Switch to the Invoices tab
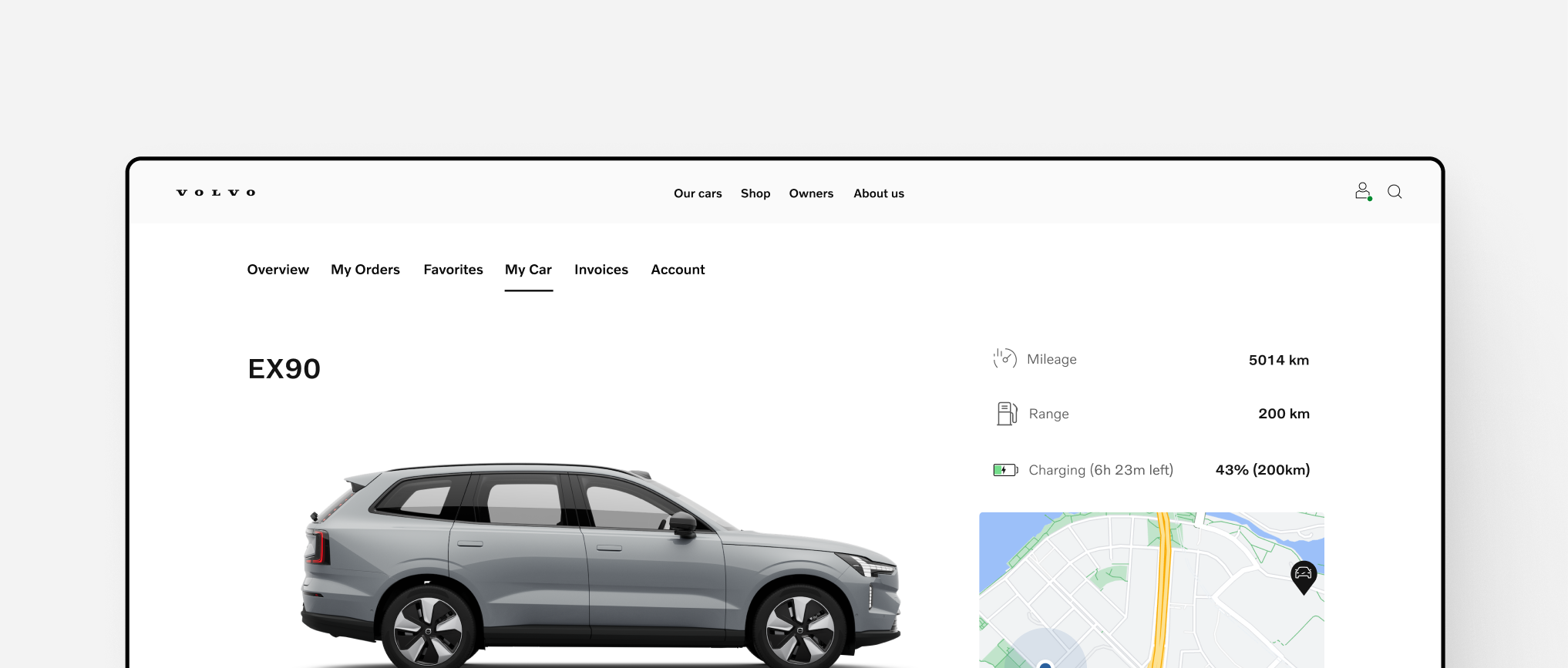The width and height of the screenshot is (1568, 668). point(601,270)
